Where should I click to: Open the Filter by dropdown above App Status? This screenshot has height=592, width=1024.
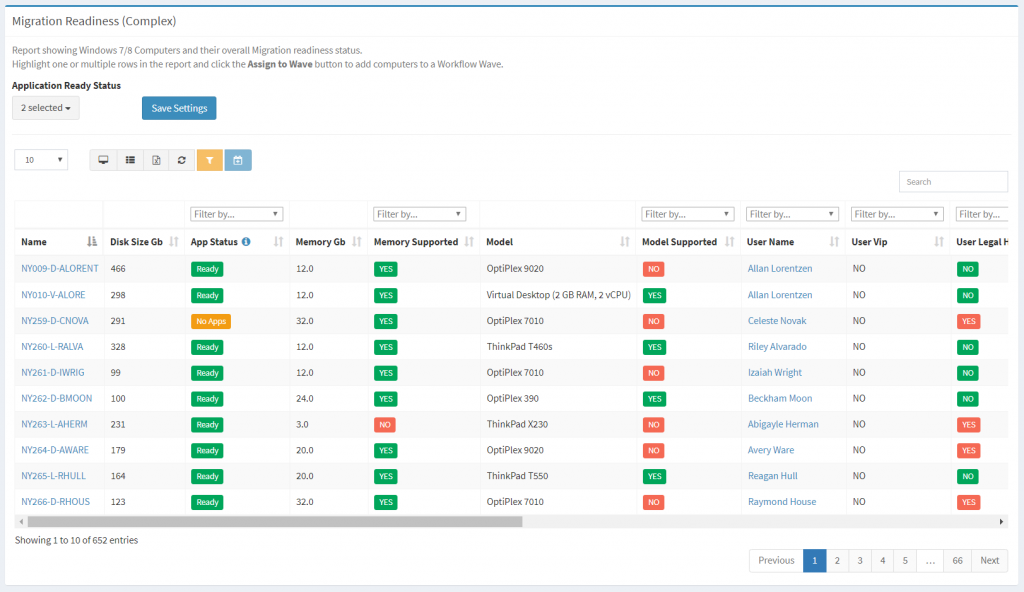(x=236, y=213)
